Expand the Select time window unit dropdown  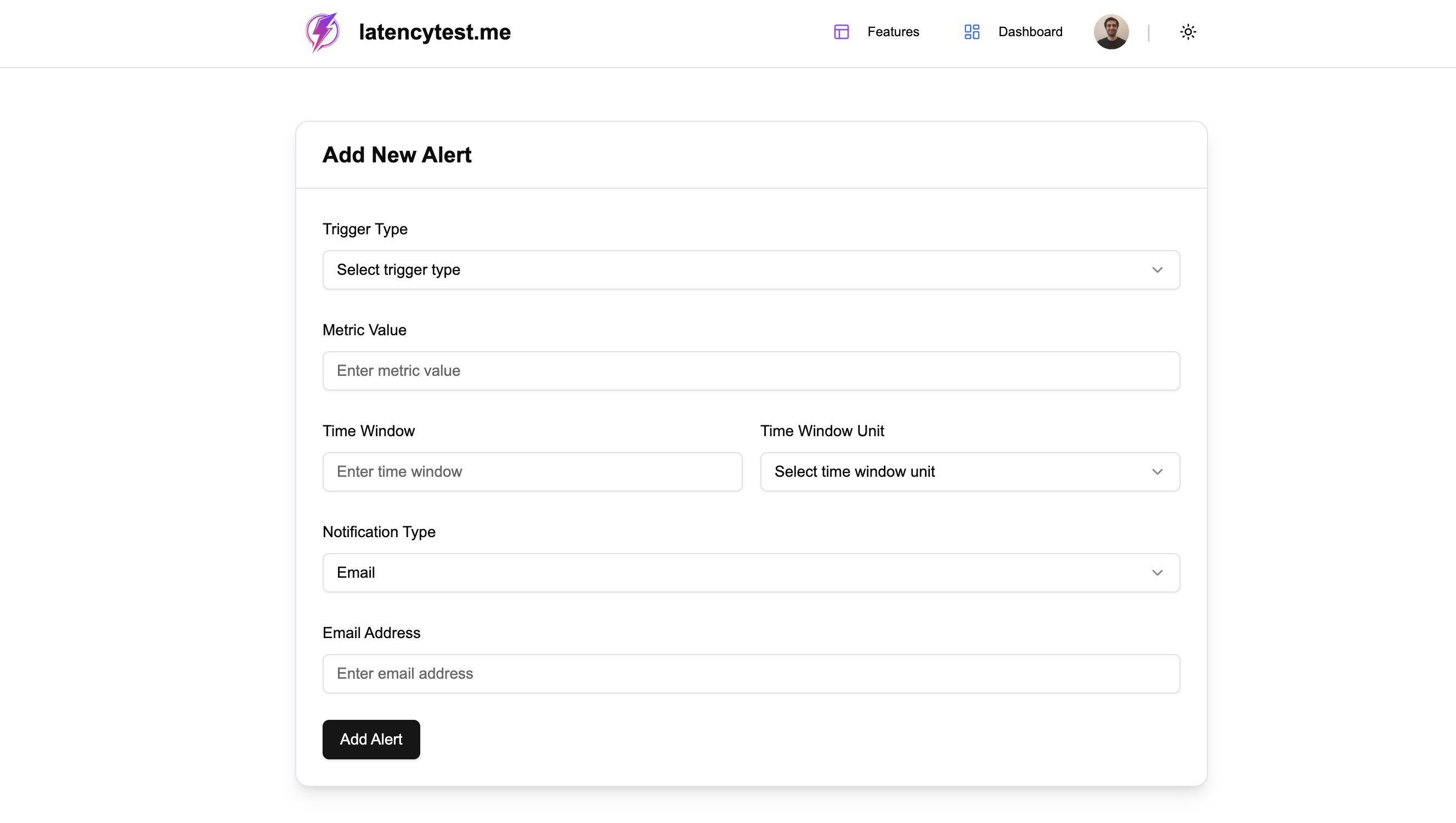(969, 472)
